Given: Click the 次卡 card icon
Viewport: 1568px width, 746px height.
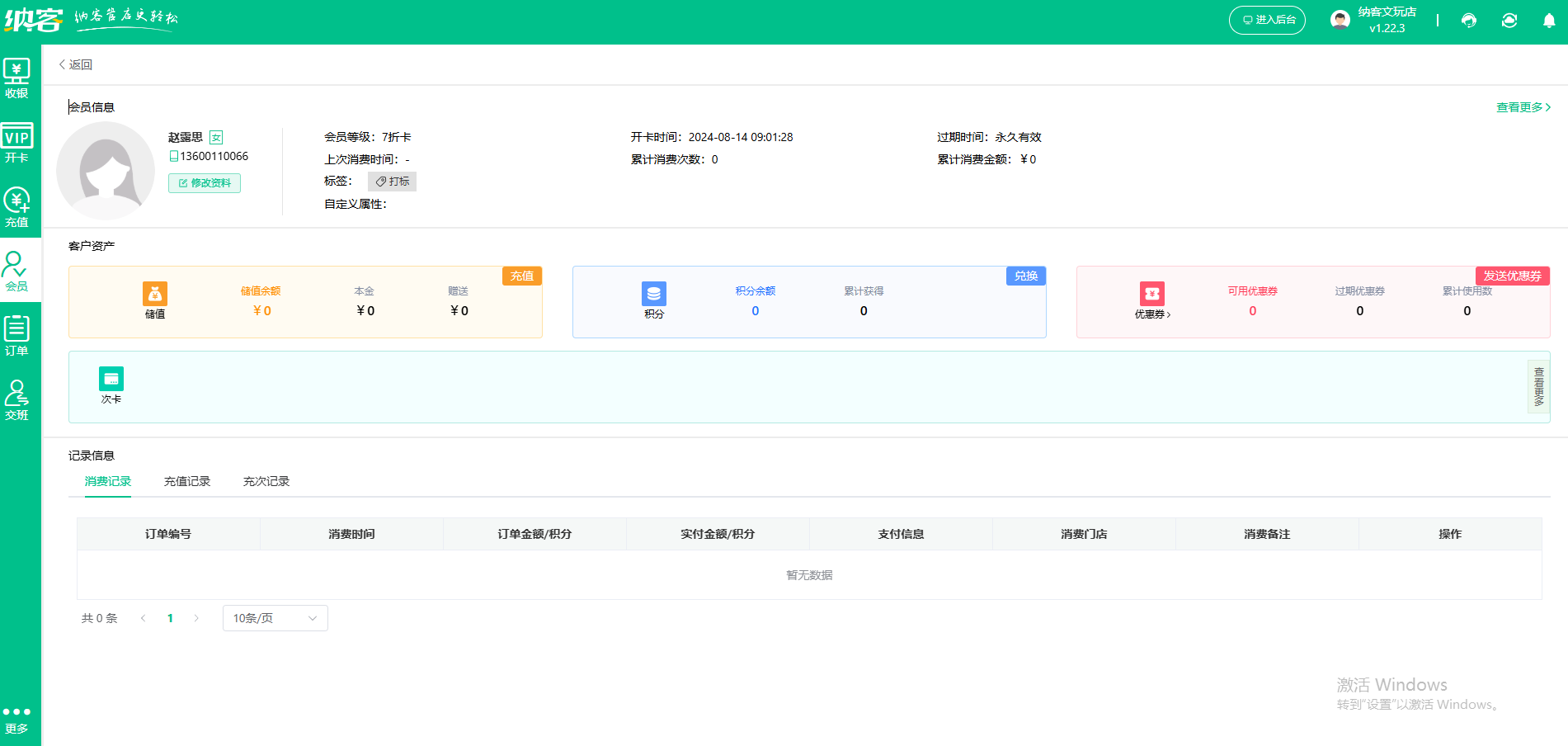Looking at the screenshot, I should point(111,379).
